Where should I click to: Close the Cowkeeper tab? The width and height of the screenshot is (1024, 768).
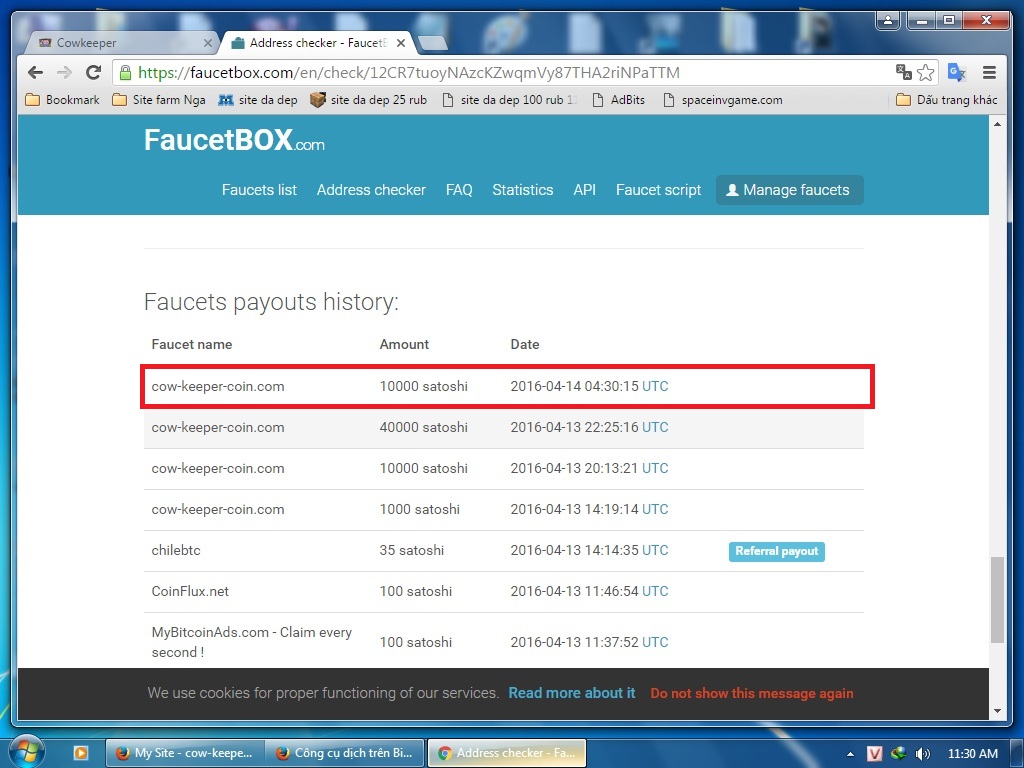[x=208, y=43]
